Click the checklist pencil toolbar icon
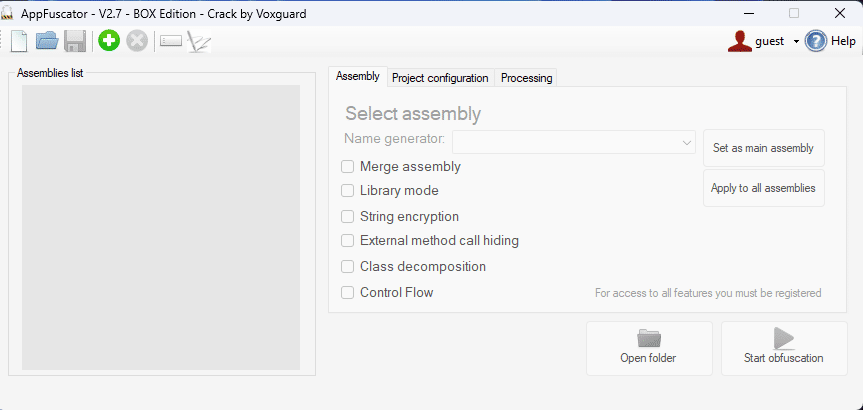This screenshot has width=863, height=410. click(199, 41)
